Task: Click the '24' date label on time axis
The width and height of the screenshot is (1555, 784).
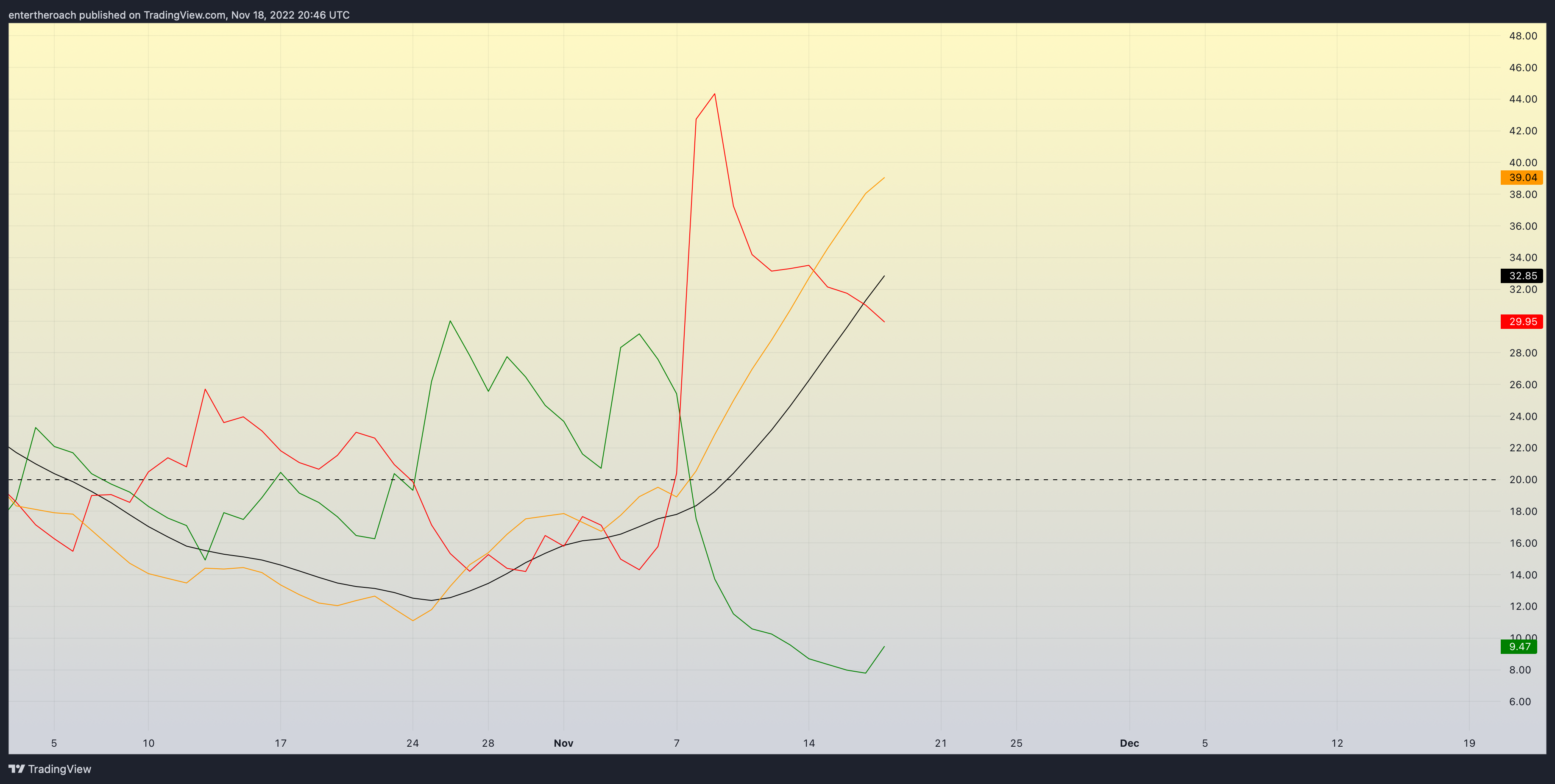Action: [413, 744]
